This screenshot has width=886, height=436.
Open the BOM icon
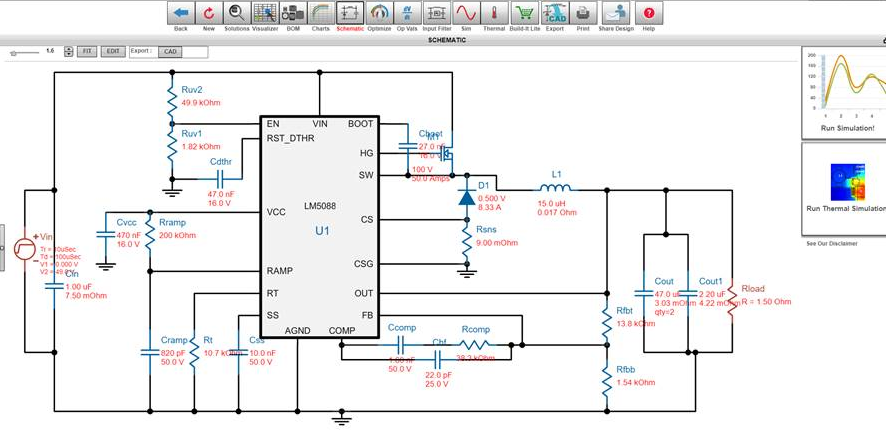click(x=293, y=14)
